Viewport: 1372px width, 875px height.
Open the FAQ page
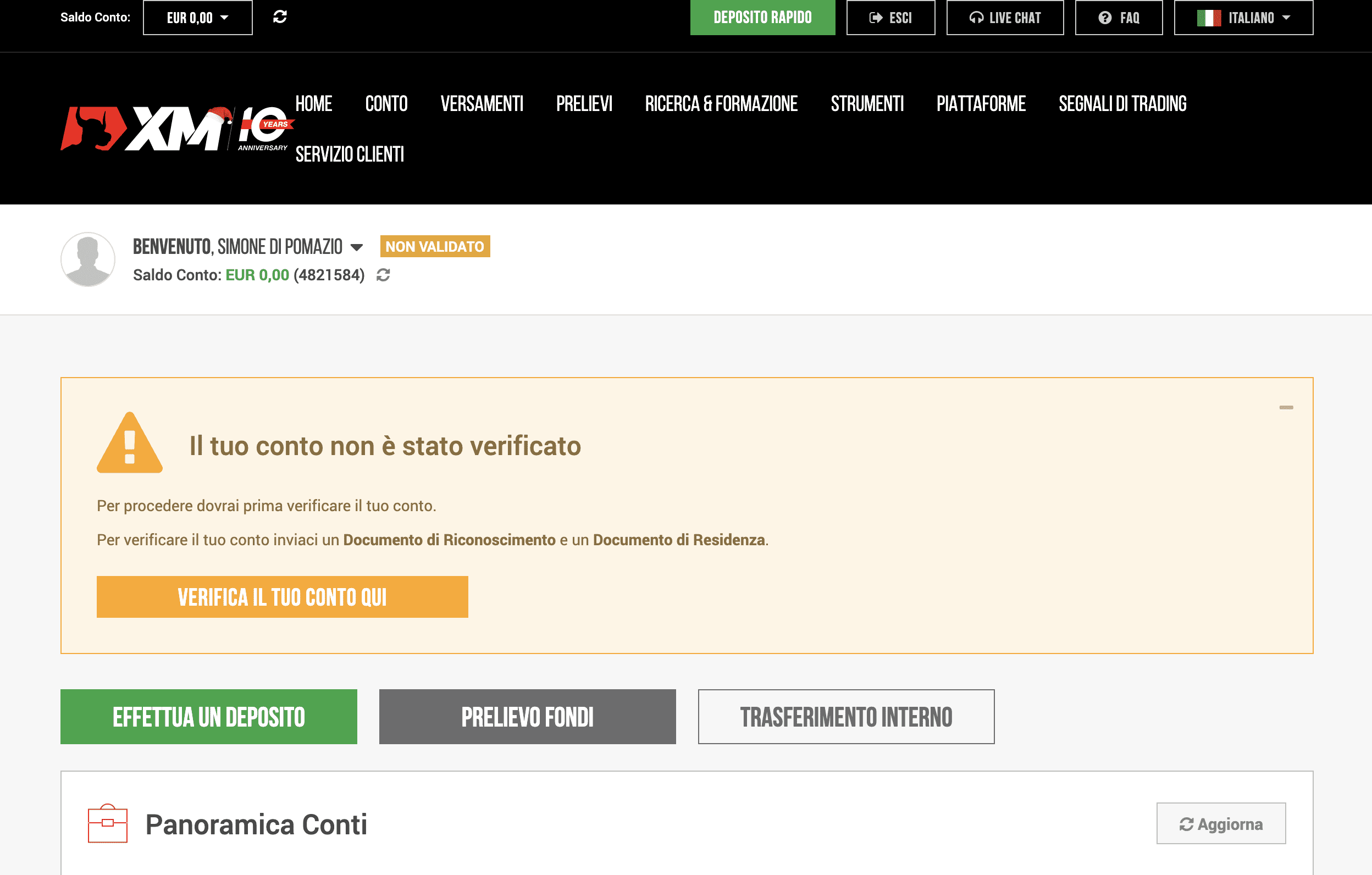point(1118,18)
